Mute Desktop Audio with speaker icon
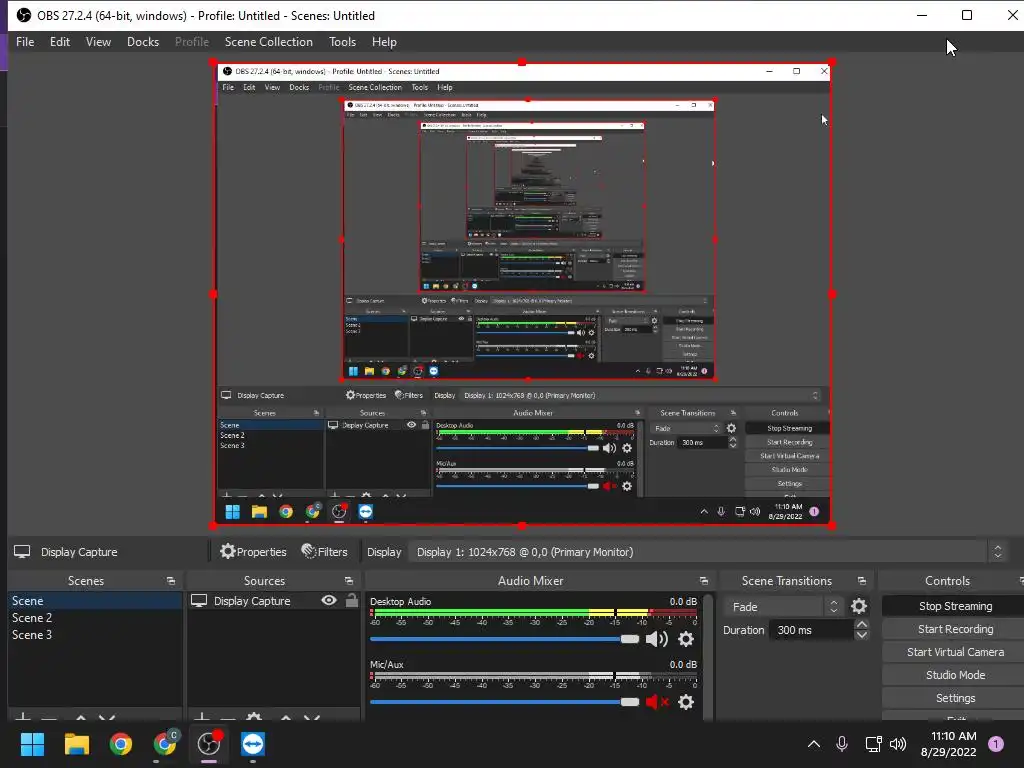 tap(656, 639)
